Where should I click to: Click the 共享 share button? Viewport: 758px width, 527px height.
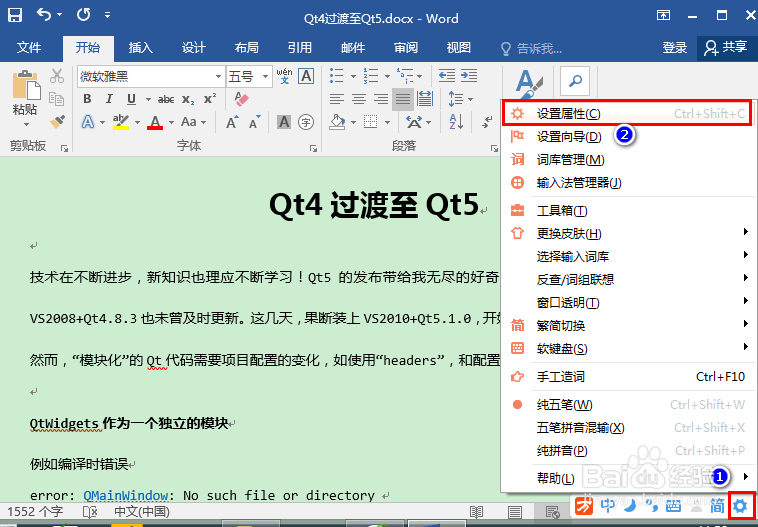726,47
